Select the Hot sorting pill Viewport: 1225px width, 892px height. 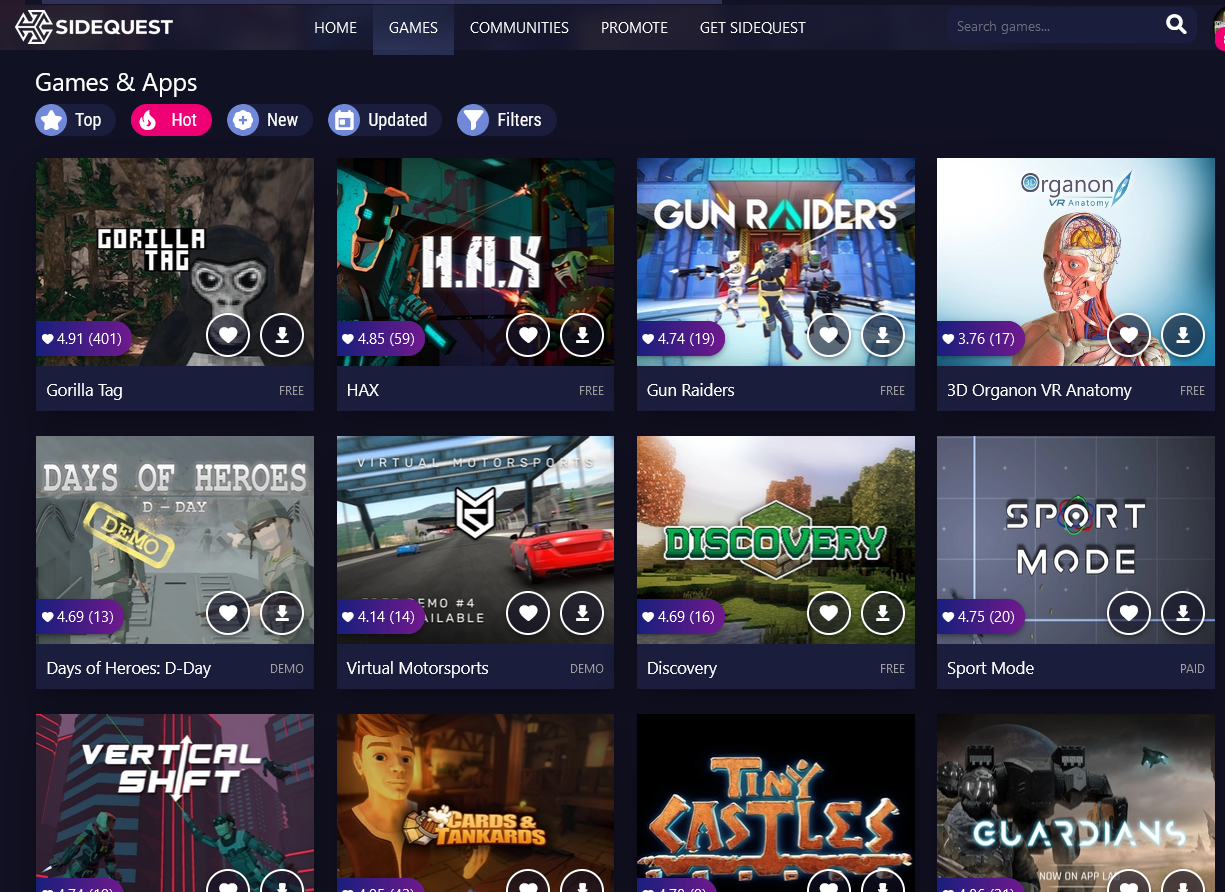tap(171, 120)
